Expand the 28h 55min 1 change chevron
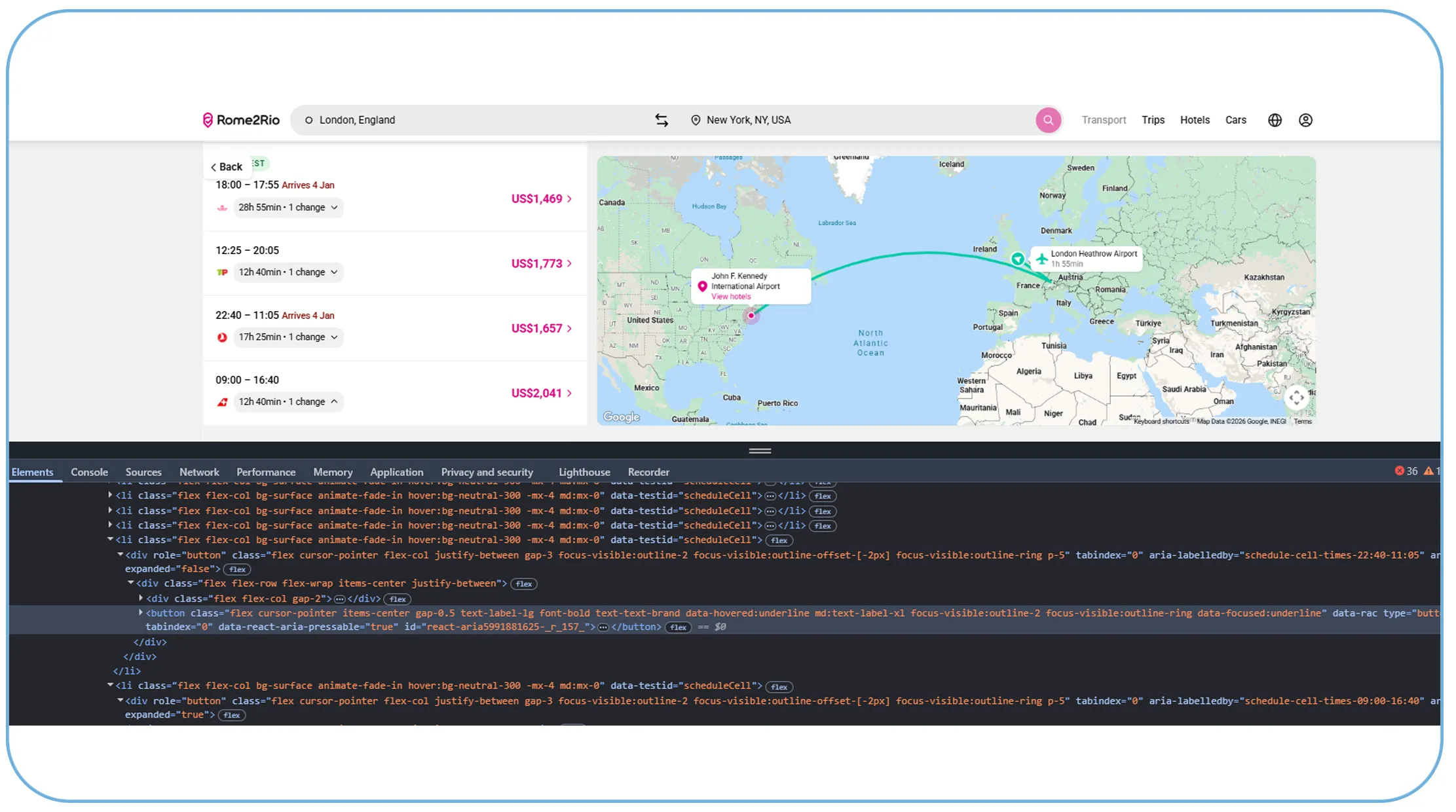1456x812 pixels. pyautogui.click(x=335, y=207)
